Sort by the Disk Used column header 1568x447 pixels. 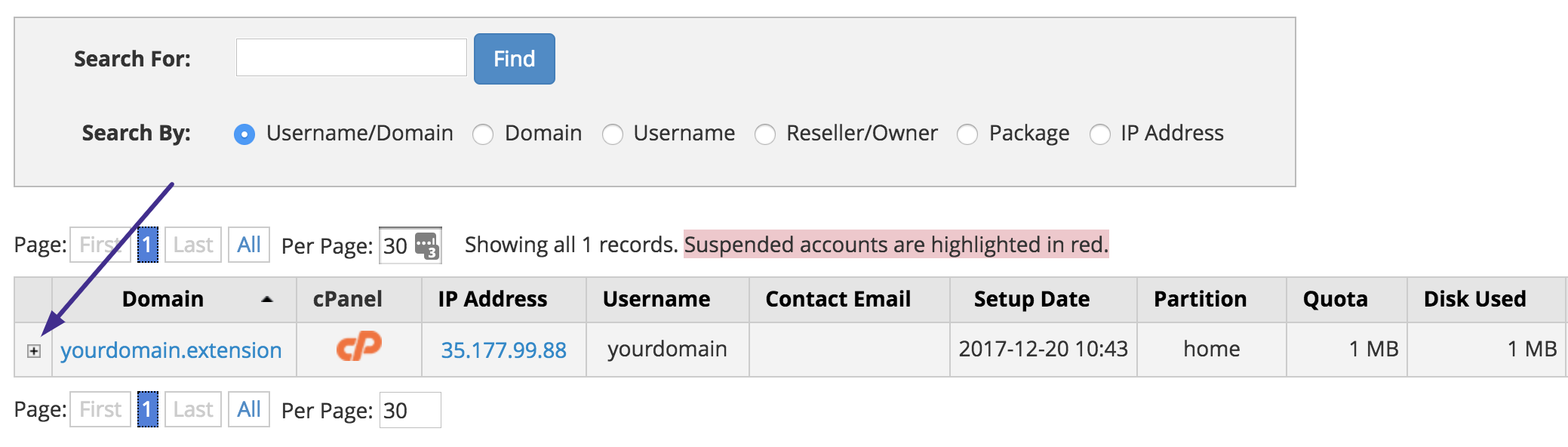(x=1474, y=300)
